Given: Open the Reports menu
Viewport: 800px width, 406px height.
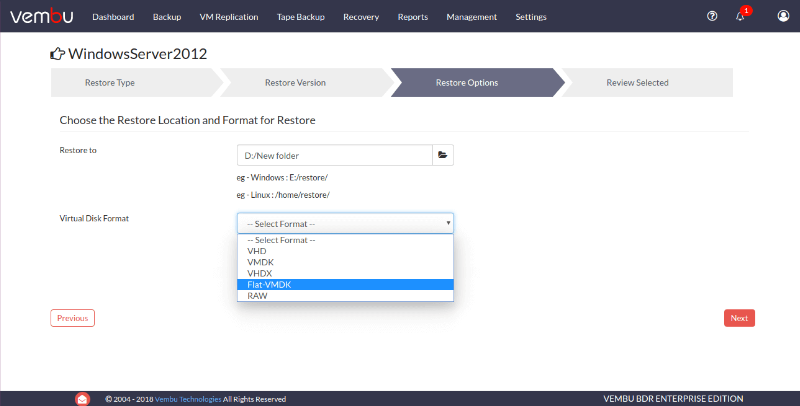Looking at the screenshot, I should point(413,17).
